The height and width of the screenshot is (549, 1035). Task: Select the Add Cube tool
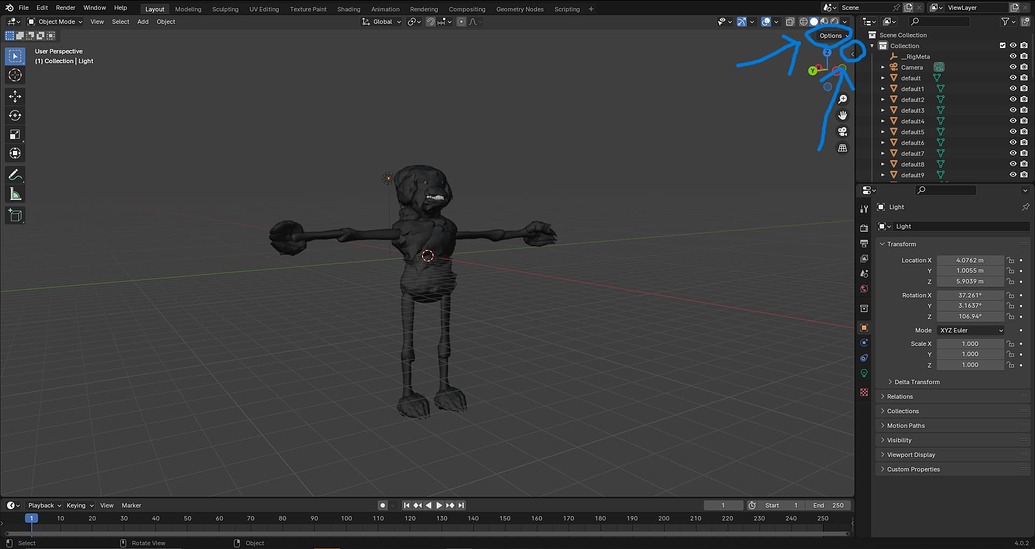(15, 215)
